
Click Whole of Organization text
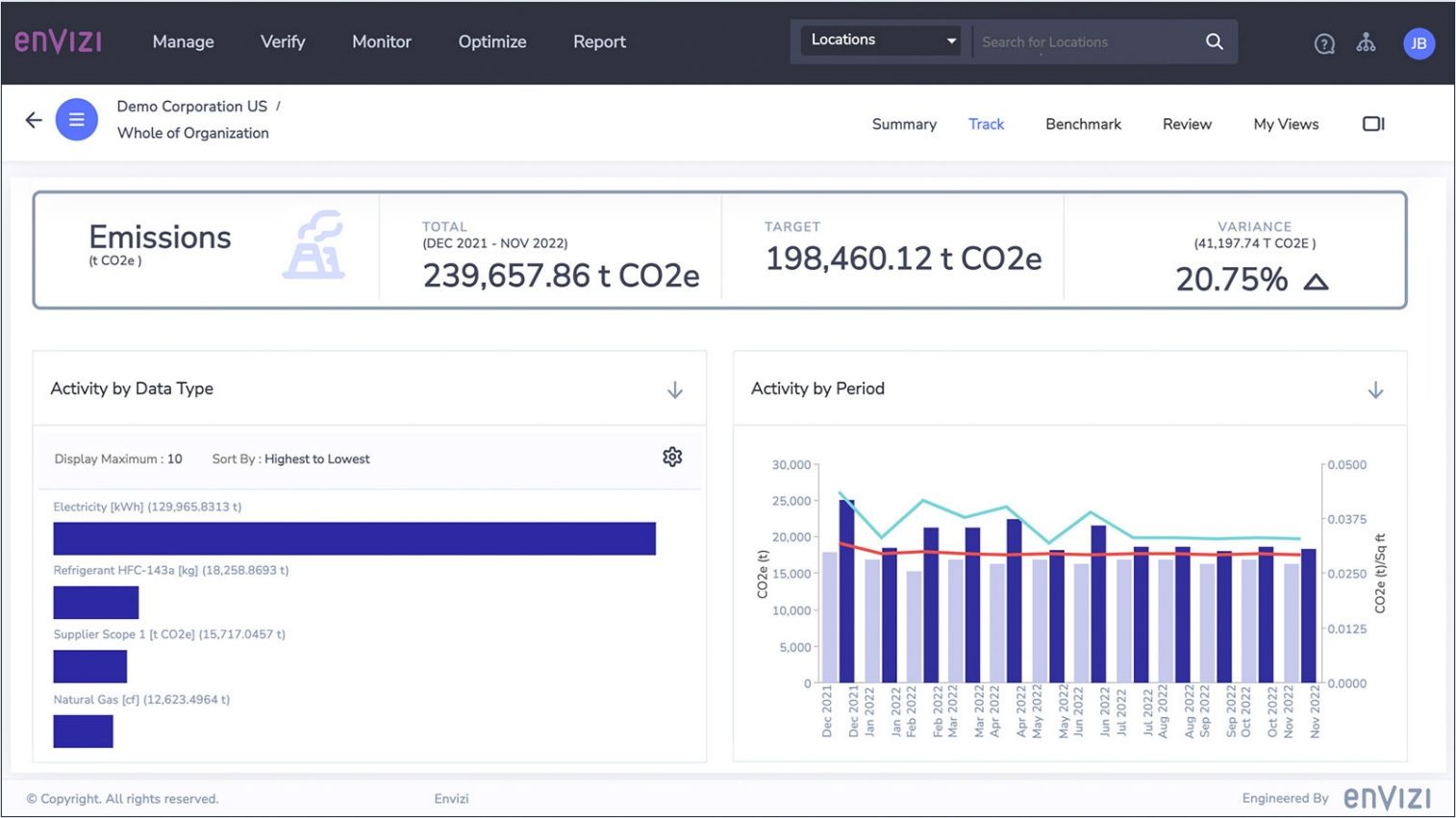193,133
